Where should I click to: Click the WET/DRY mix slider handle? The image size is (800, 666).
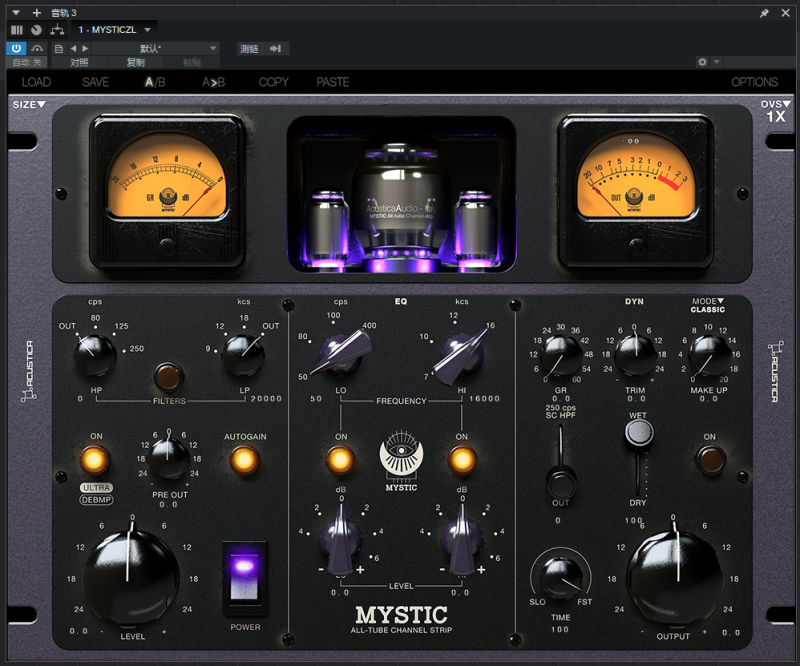tap(637, 433)
